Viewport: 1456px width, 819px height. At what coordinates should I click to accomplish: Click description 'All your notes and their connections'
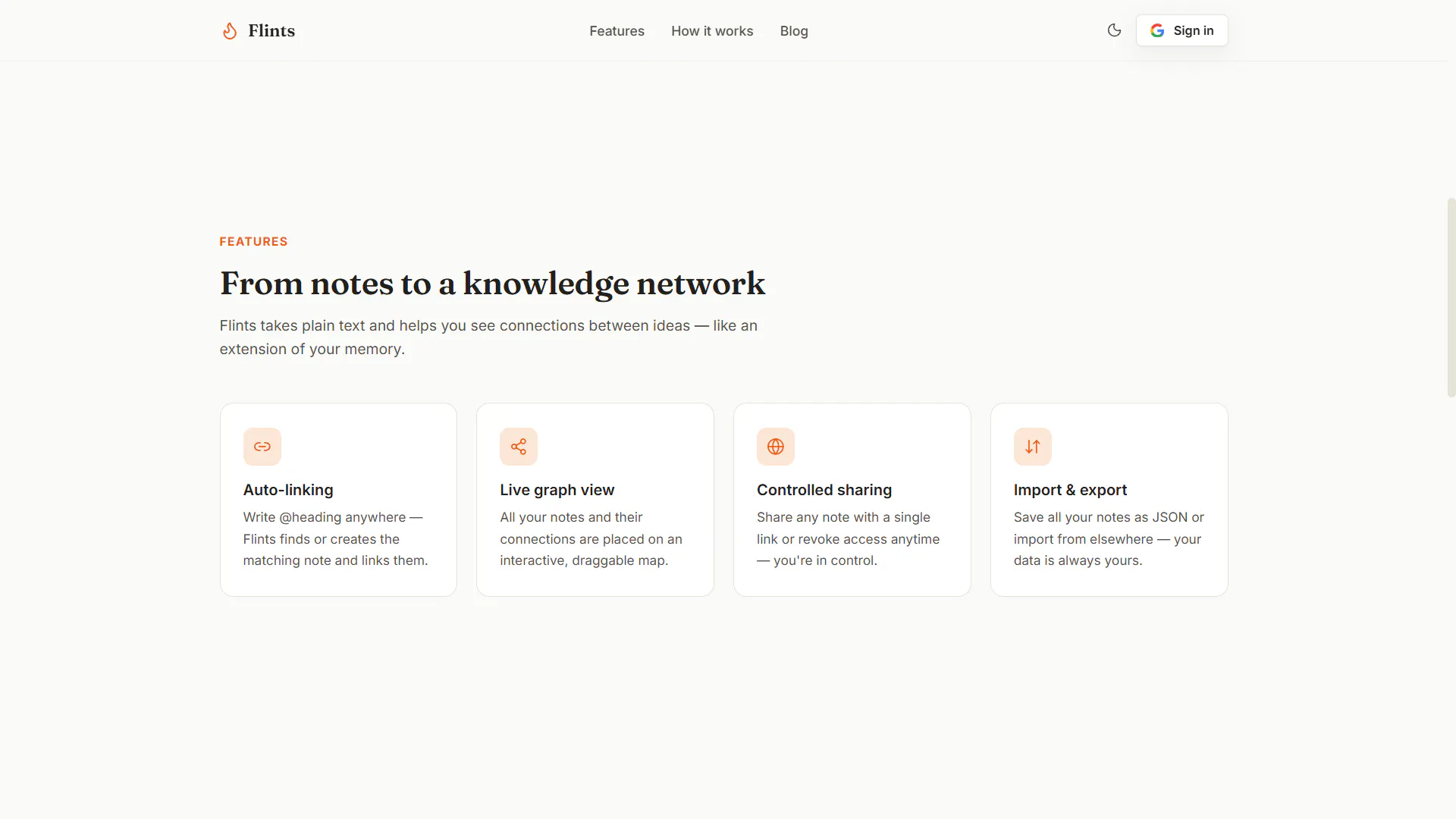[x=591, y=538]
